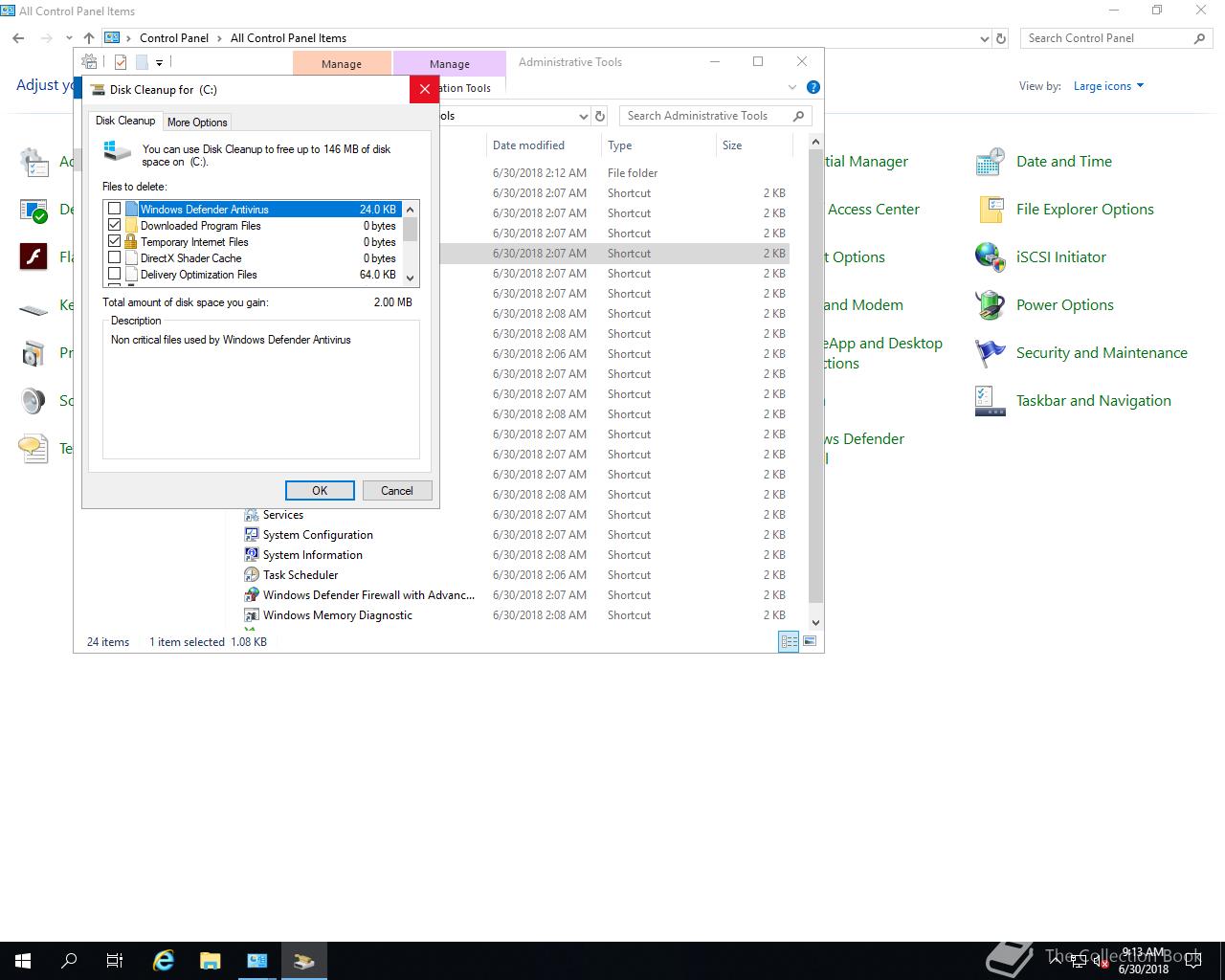The image size is (1225, 980).
Task: Open the View by Large icons dropdown
Action: click(1108, 86)
